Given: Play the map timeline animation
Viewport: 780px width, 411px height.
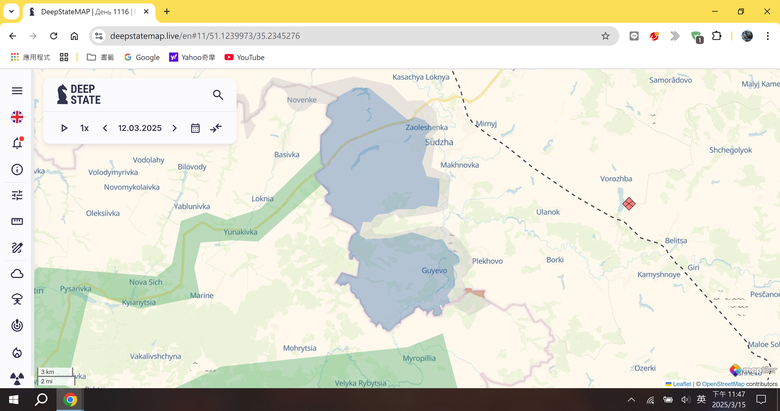Looking at the screenshot, I should point(64,128).
